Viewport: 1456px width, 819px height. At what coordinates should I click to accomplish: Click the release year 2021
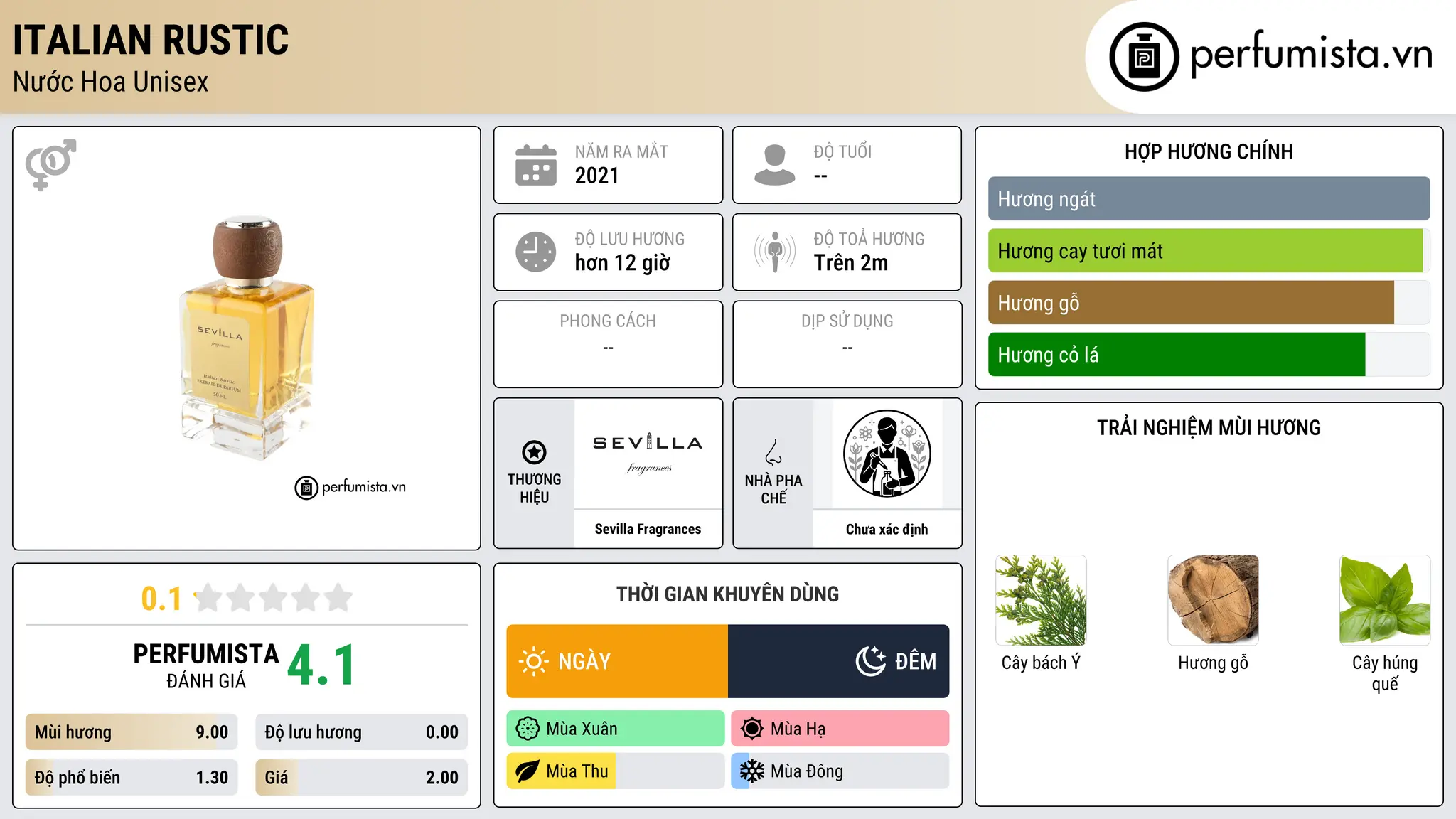[596, 176]
